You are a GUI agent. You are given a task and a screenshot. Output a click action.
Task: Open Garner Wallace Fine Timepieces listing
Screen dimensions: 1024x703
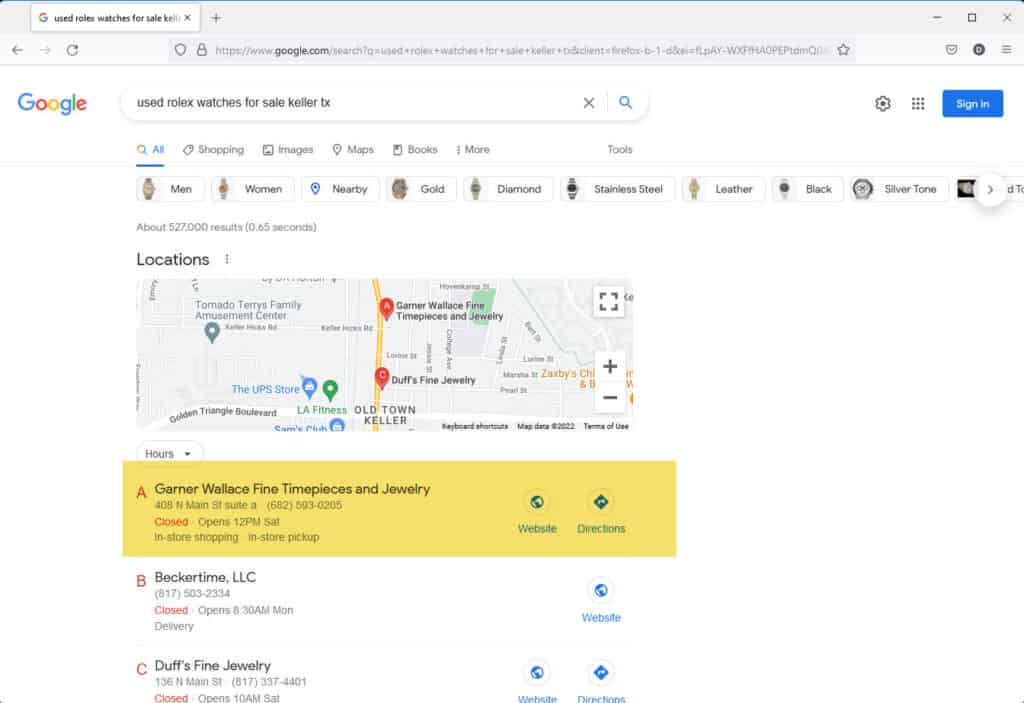(x=292, y=489)
